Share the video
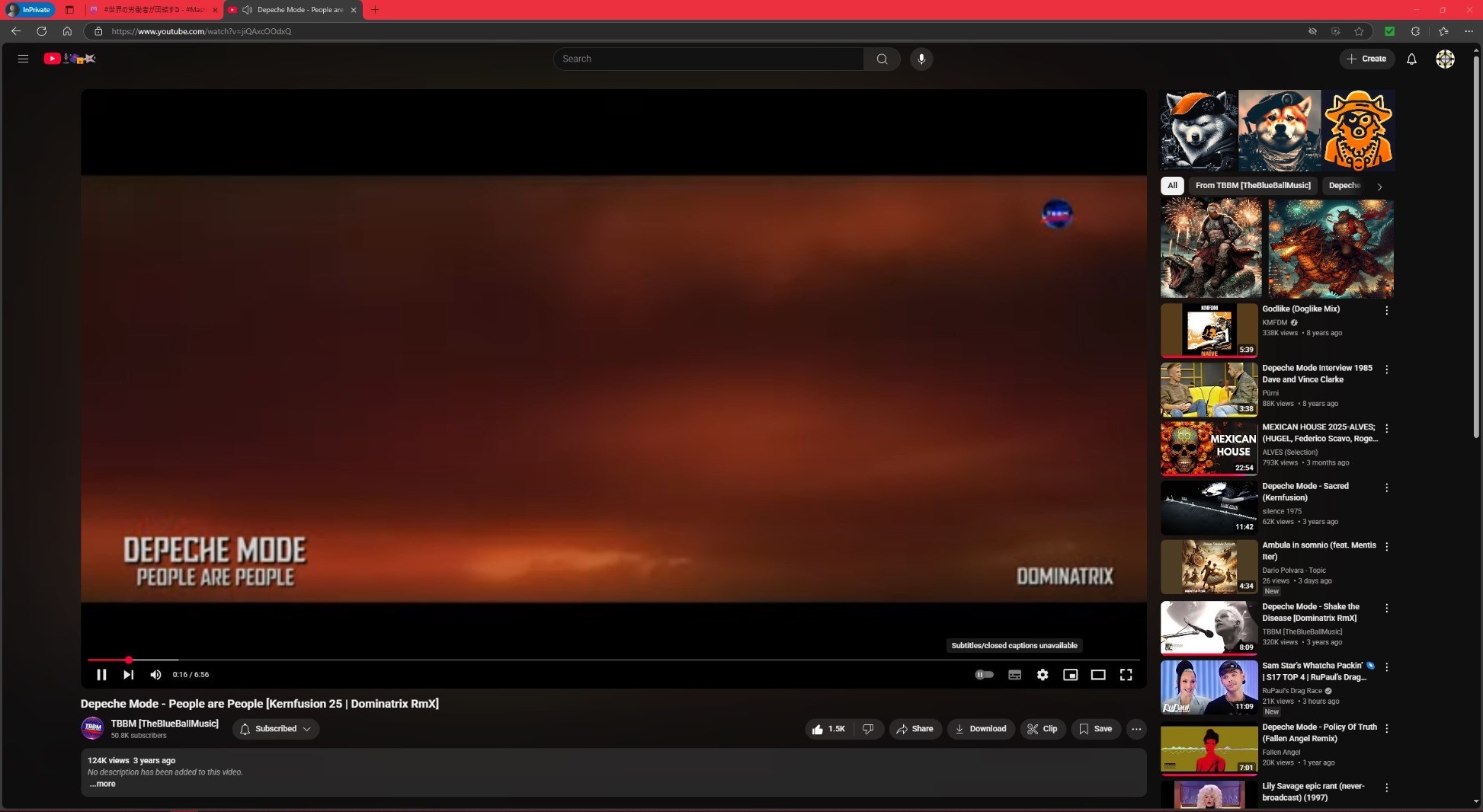Image resolution: width=1483 pixels, height=812 pixels. [915, 729]
